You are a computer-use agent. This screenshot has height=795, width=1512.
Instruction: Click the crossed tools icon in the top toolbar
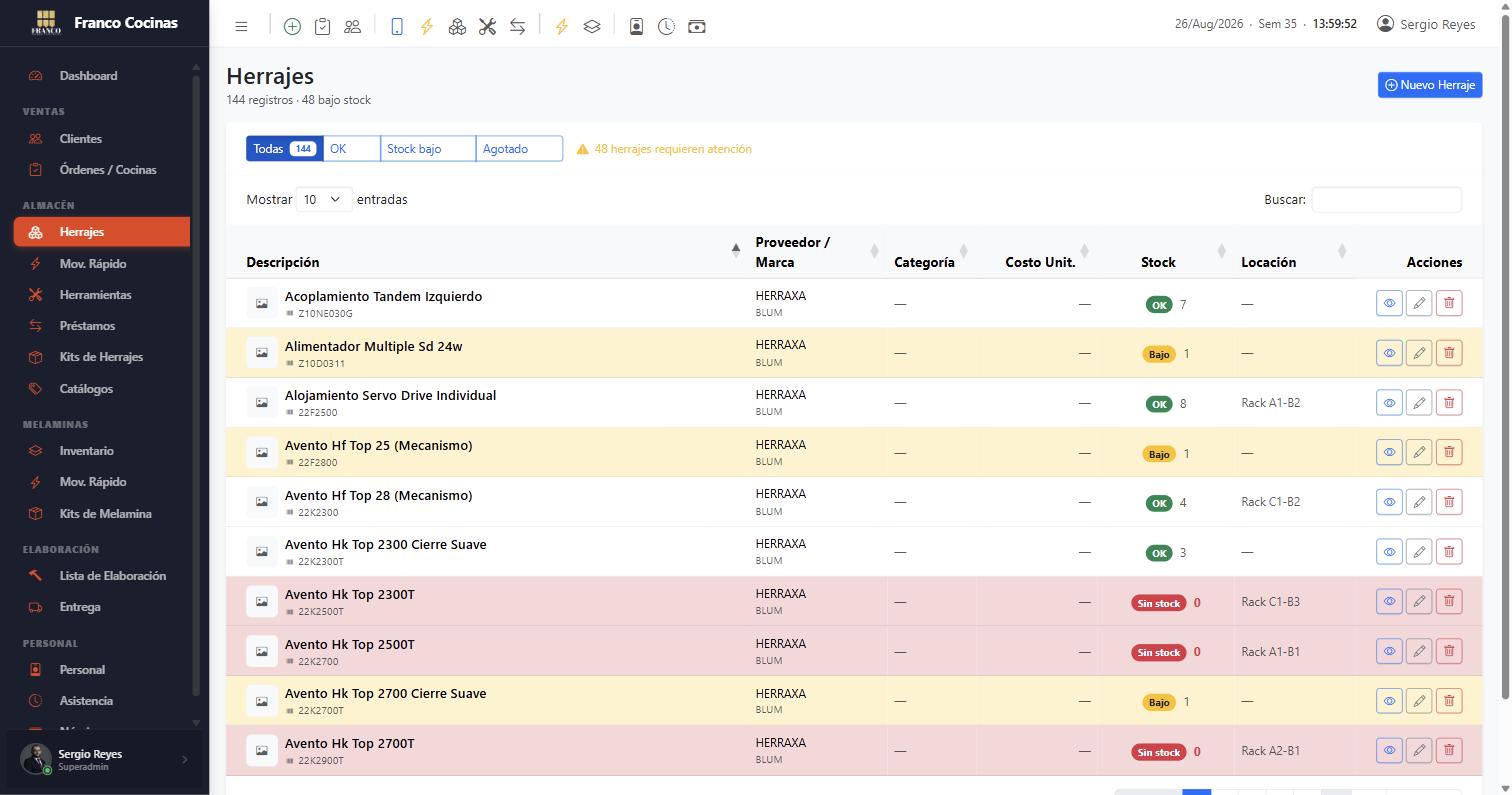click(487, 27)
